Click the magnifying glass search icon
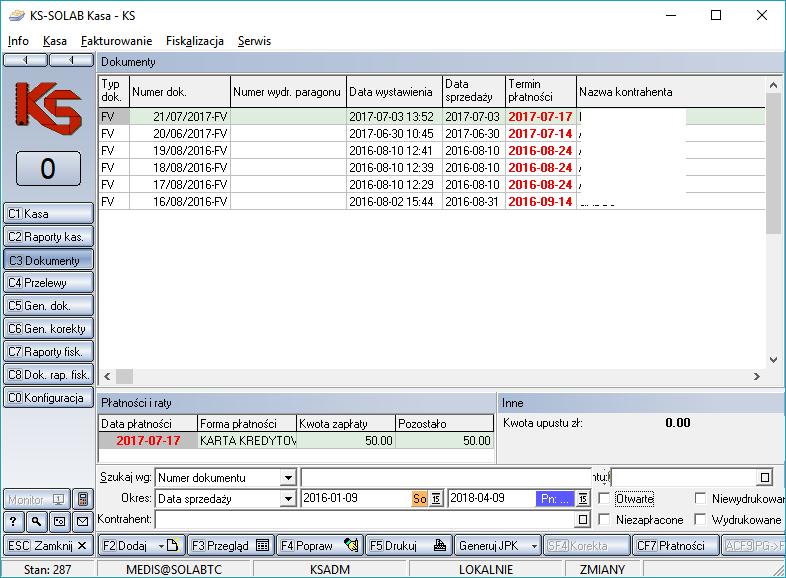Image resolution: width=786 pixels, height=578 pixels. coord(36,522)
